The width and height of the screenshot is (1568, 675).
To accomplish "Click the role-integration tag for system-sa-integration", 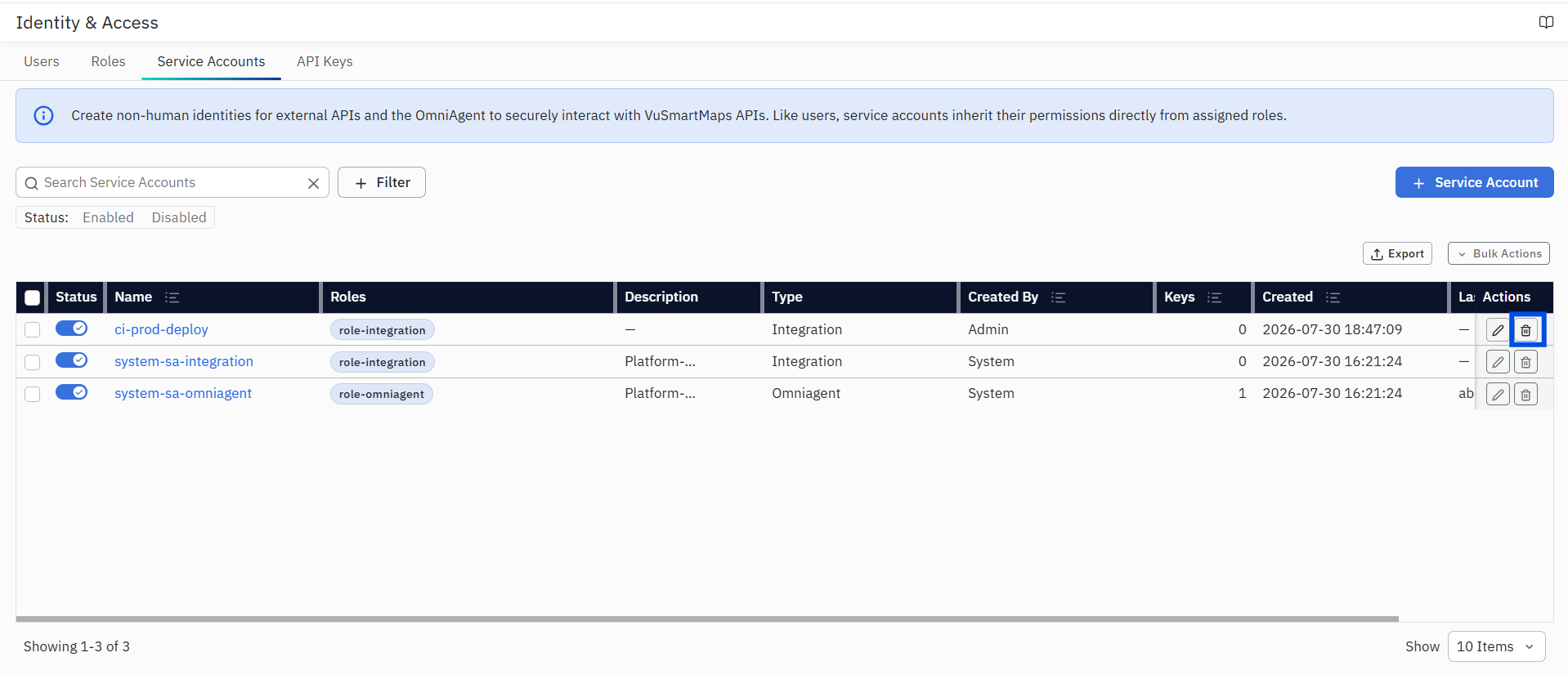I will pyautogui.click(x=382, y=362).
